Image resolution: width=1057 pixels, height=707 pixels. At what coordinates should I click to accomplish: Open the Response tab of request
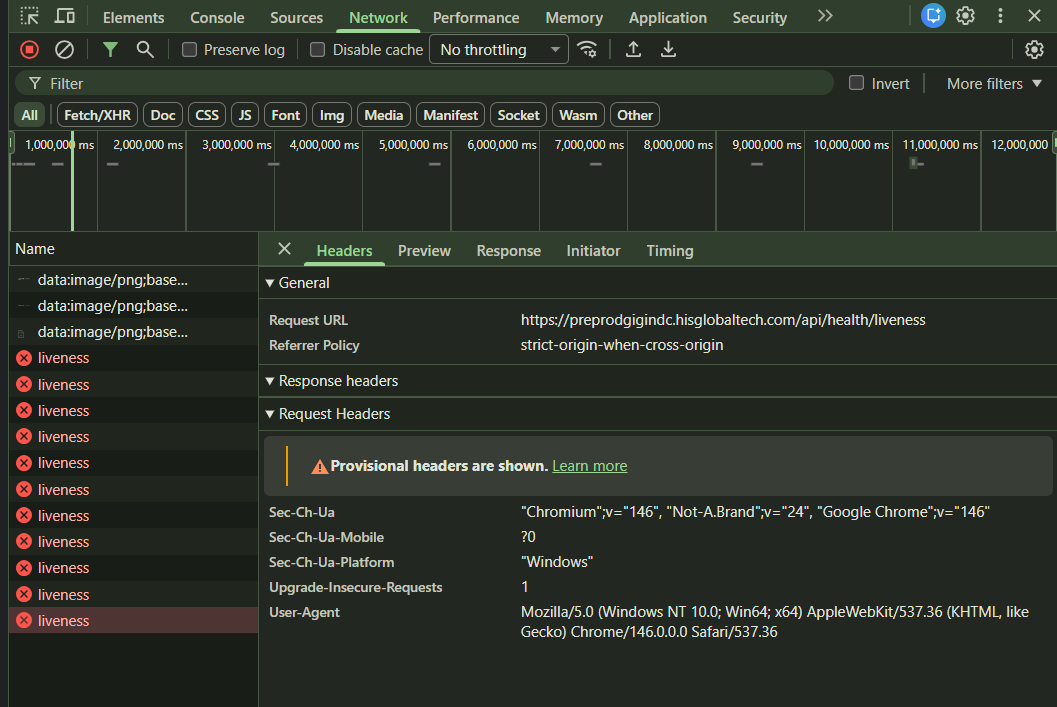click(x=508, y=251)
